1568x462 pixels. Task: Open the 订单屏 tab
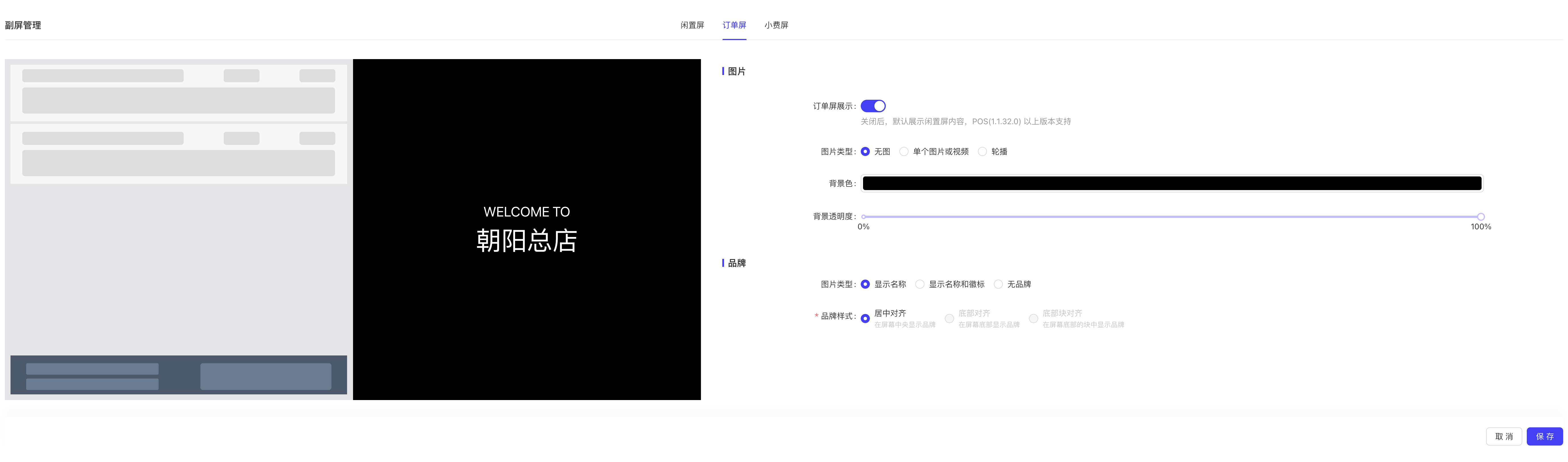734,25
